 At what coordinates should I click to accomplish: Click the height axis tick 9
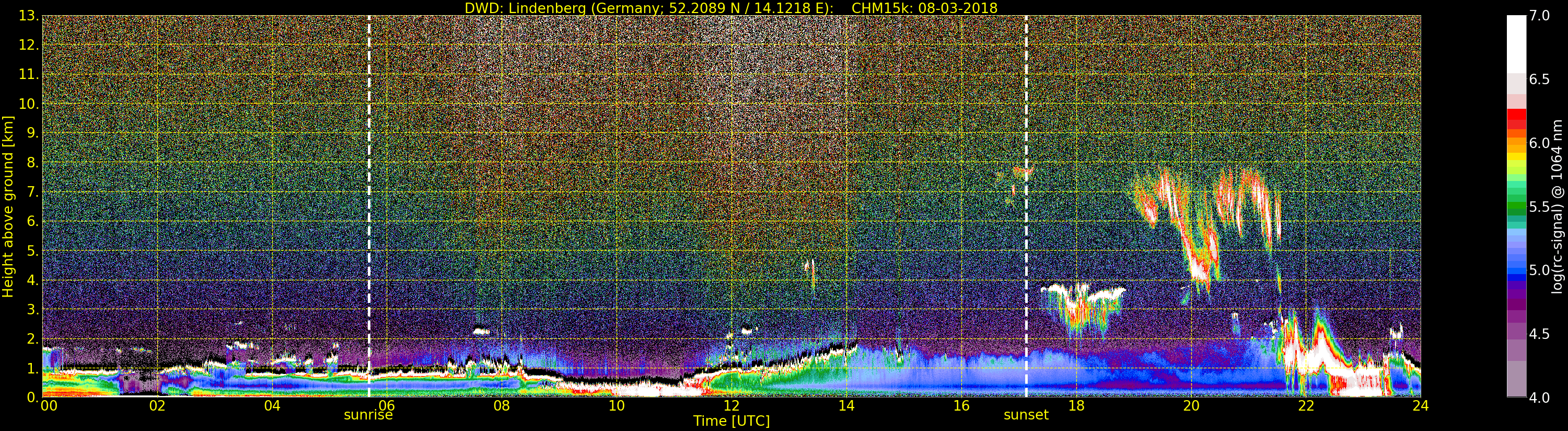[x=32, y=133]
